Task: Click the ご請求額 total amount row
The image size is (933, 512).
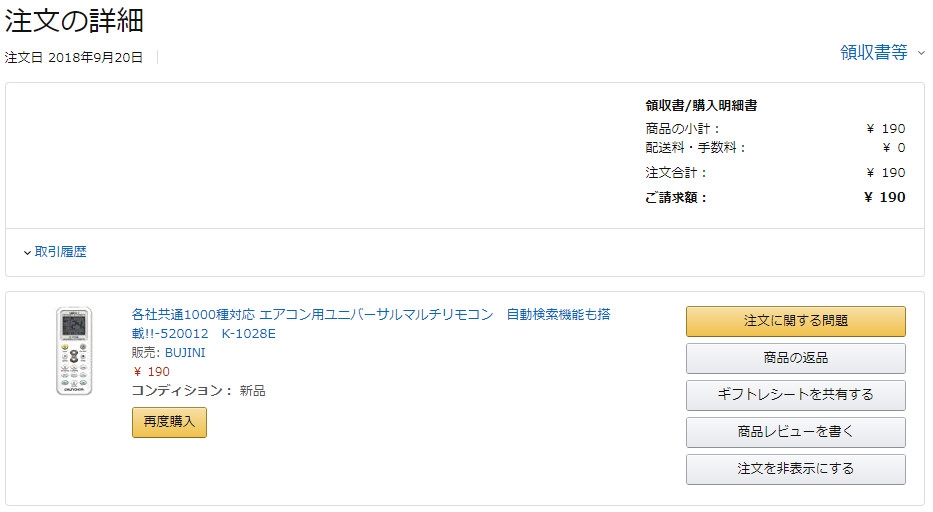Action: tap(775, 197)
